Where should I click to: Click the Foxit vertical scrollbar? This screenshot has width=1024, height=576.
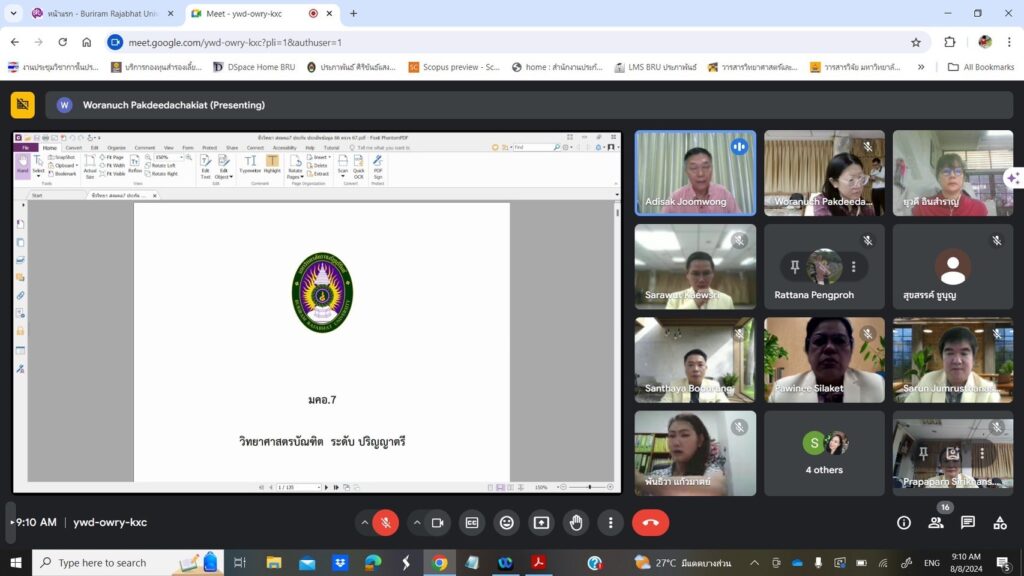[617, 340]
